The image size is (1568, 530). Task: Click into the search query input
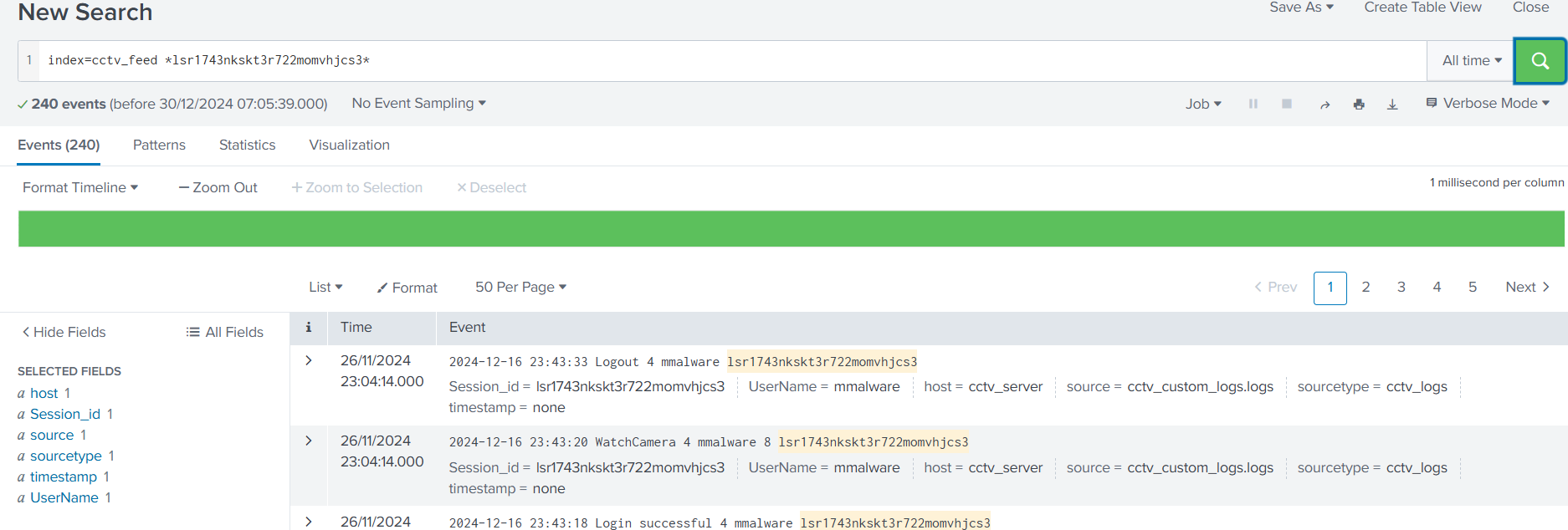(728, 61)
